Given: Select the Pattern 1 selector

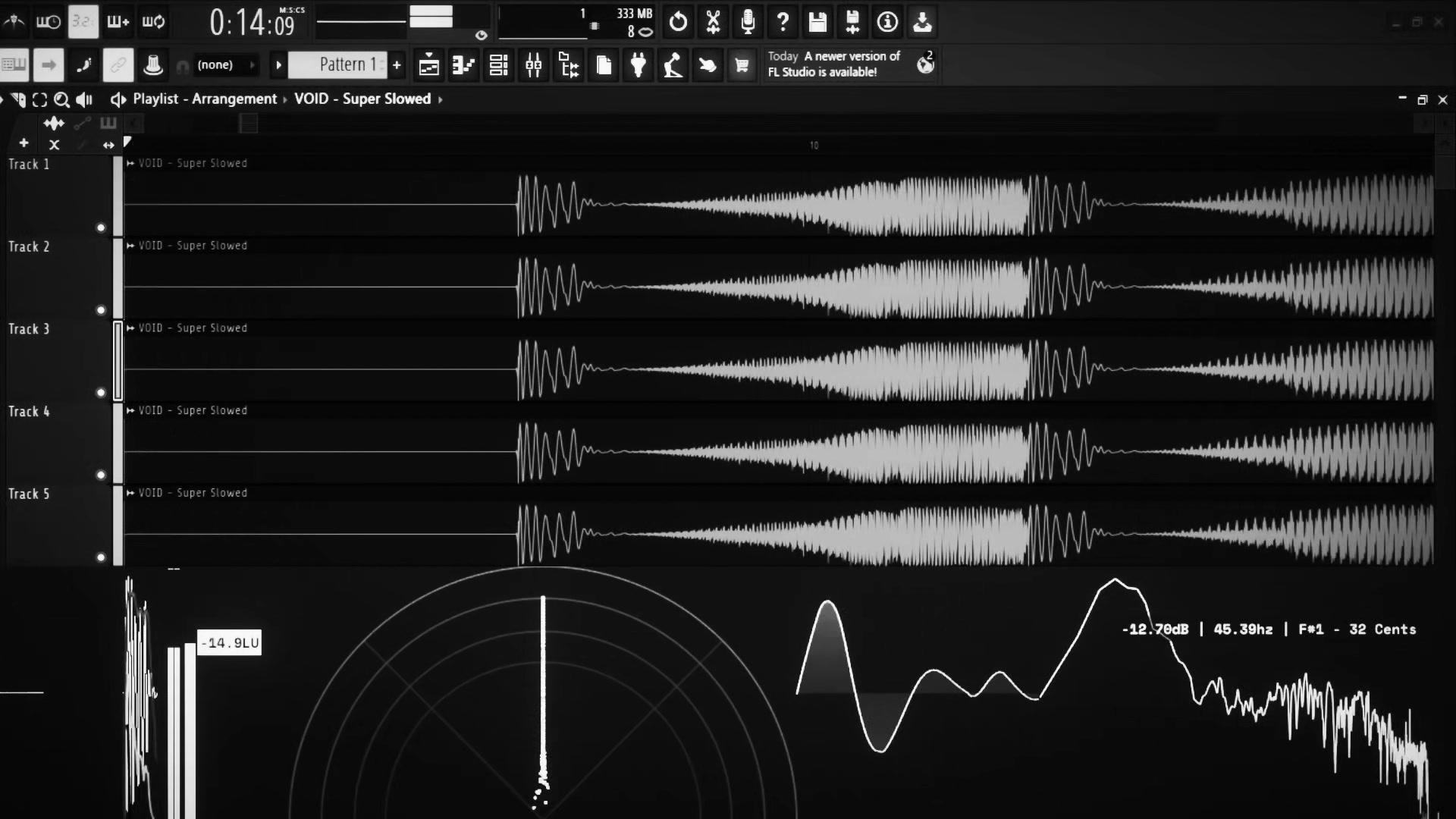Looking at the screenshot, I should pos(337,65).
